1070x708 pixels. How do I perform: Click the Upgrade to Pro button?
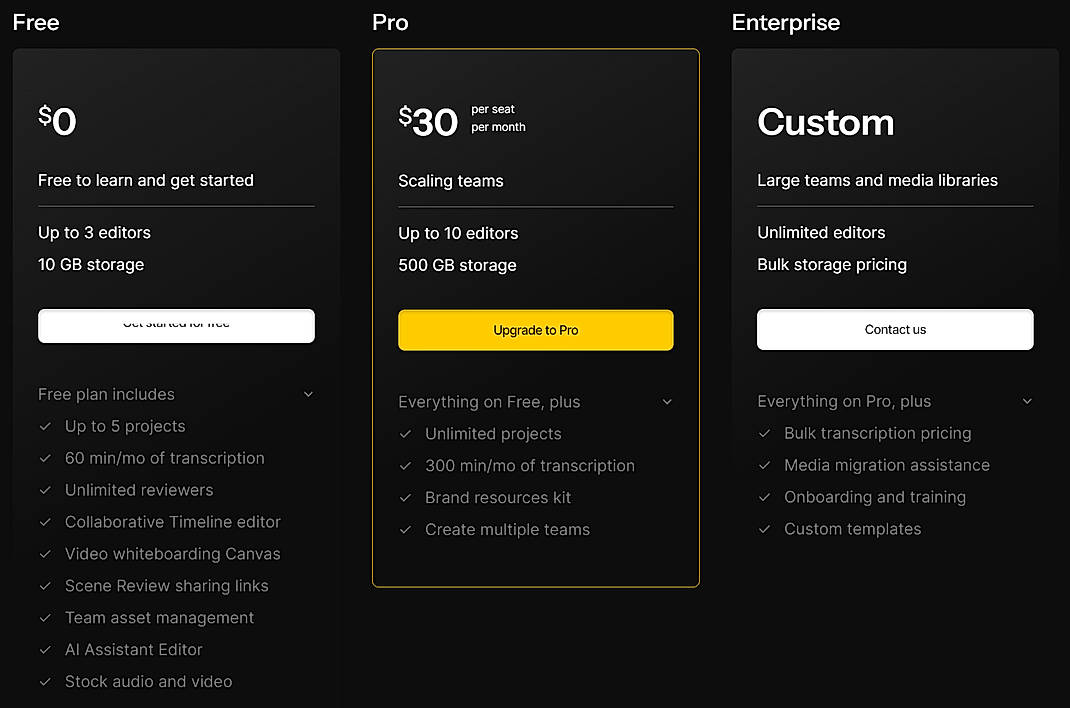click(x=535, y=329)
